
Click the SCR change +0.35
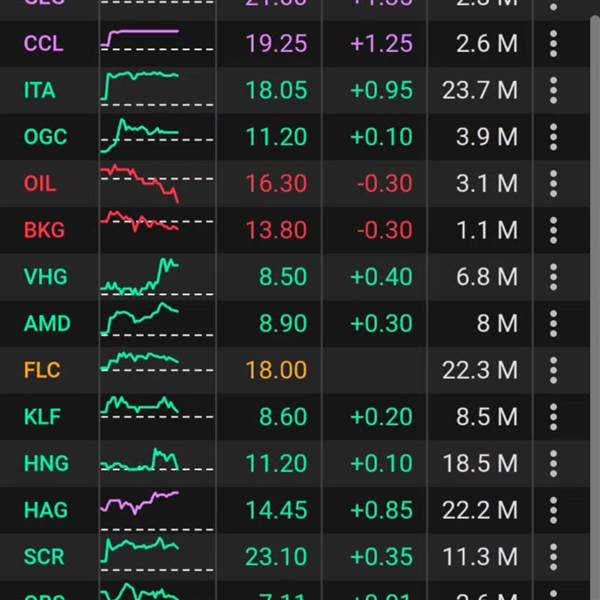[x=382, y=557]
